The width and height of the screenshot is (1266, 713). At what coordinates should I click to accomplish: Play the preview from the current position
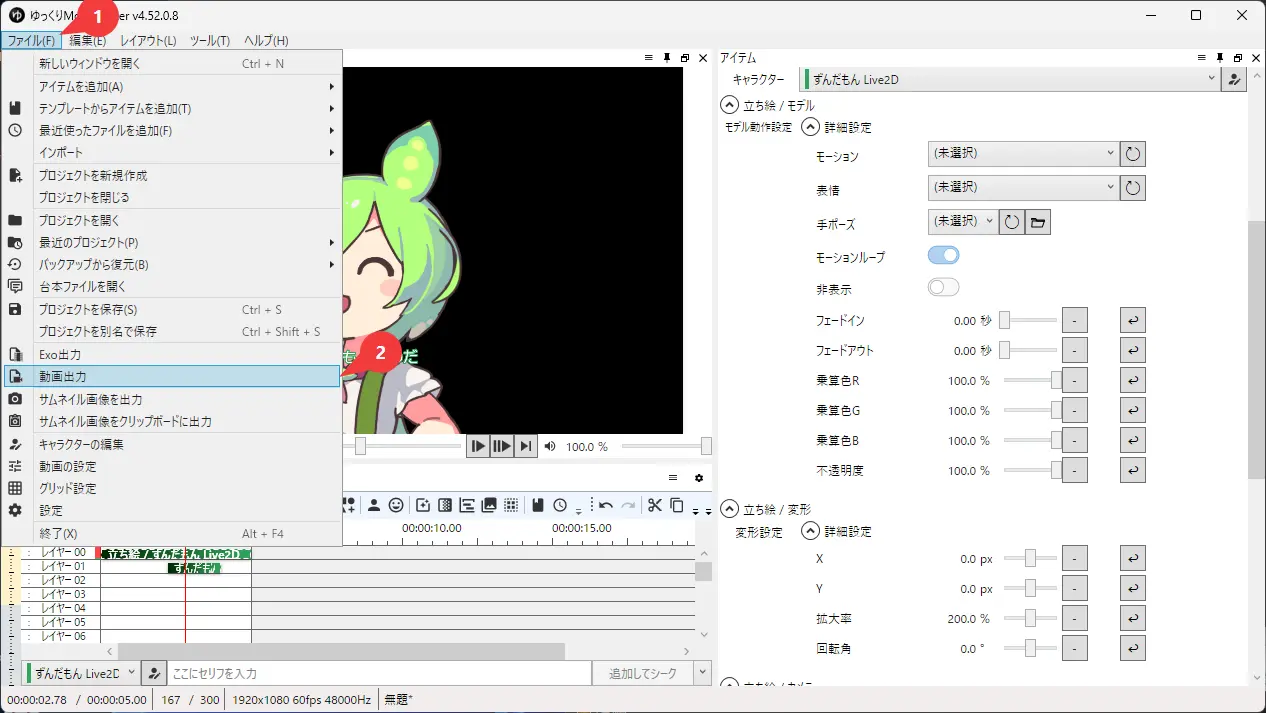[478, 446]
